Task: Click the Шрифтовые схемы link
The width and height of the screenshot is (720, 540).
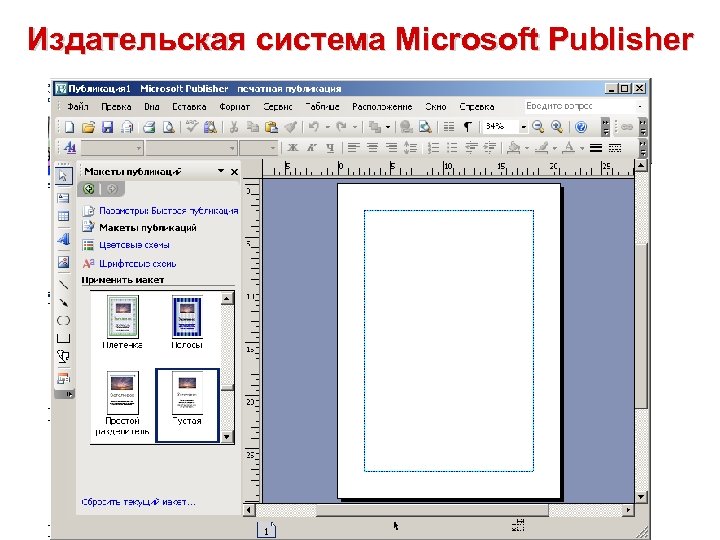Action: pos(138,264)
